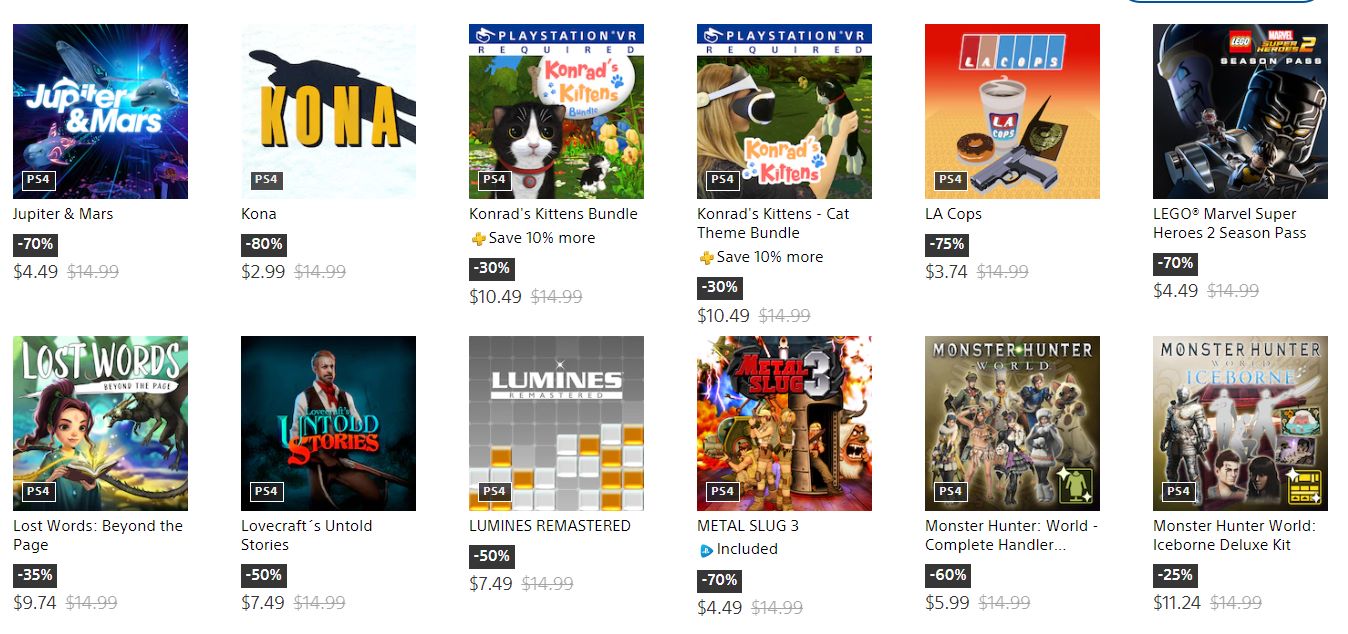Click the PlayStation VR Required banner on Cat Theme Bundle
Image resolution: width=1348 pixels, height=634 pixels.
[784, 40]
